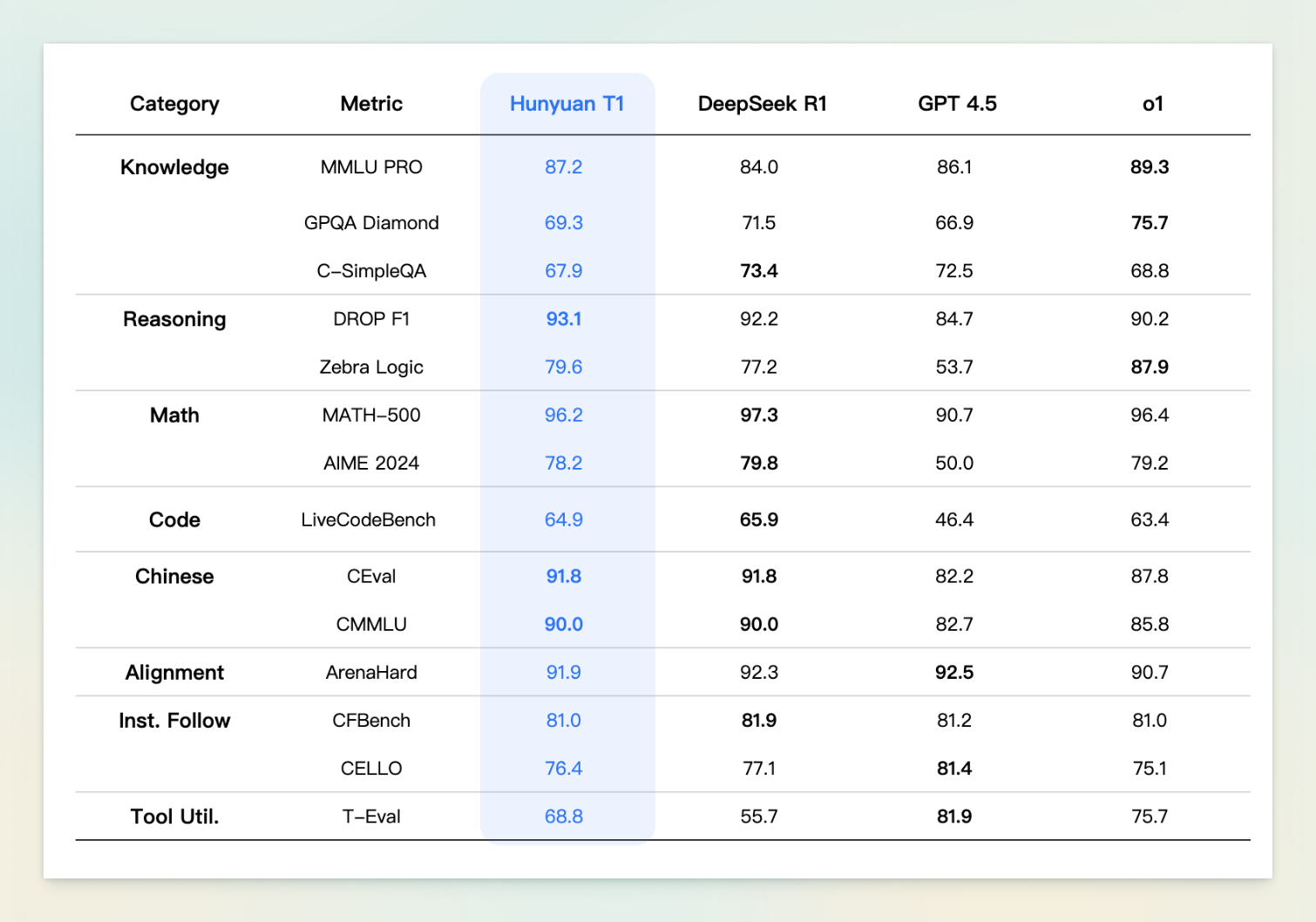Click DeepSeek R1 AIME 2024 value 79.8
This screenshot has width=1316, height=922.
pyautogui.click(x=759, y=463)
